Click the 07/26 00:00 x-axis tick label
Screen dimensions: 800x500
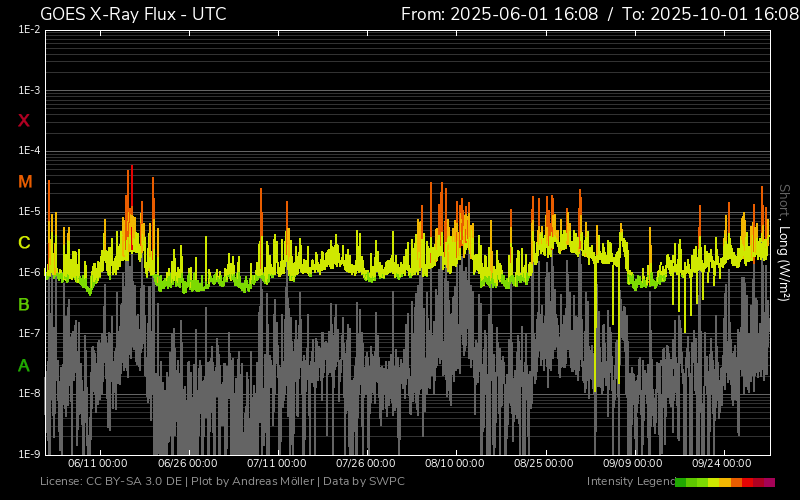[x=365, y=463]
